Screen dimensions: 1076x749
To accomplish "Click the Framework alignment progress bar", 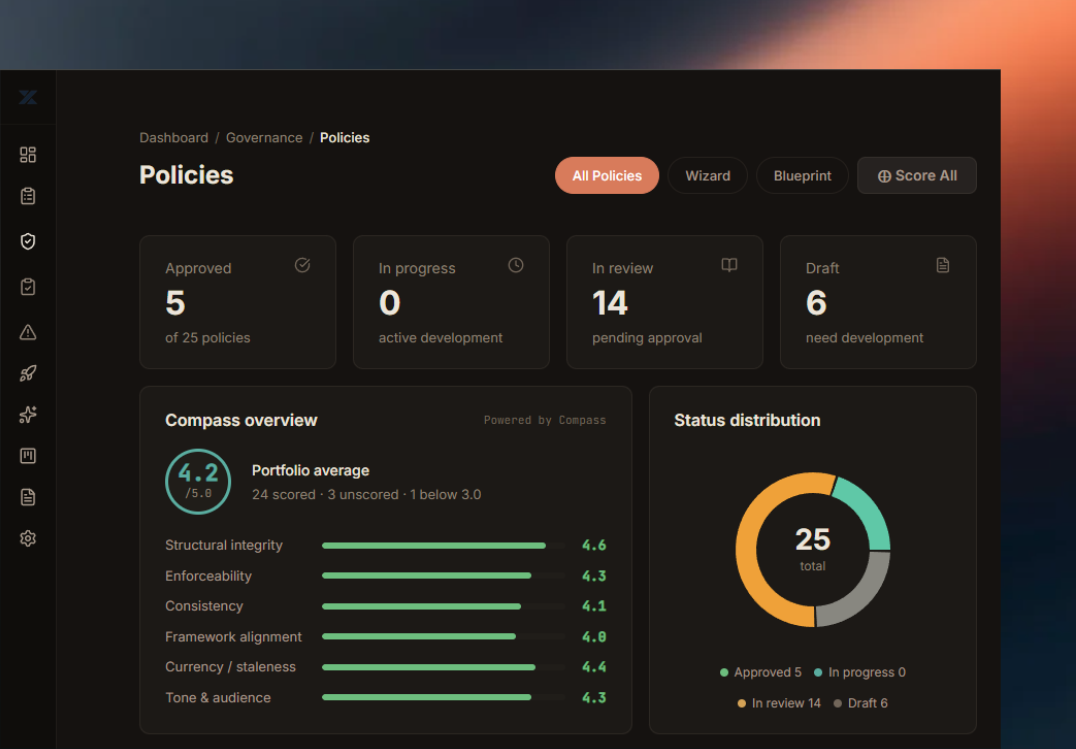I will [443, 636].
